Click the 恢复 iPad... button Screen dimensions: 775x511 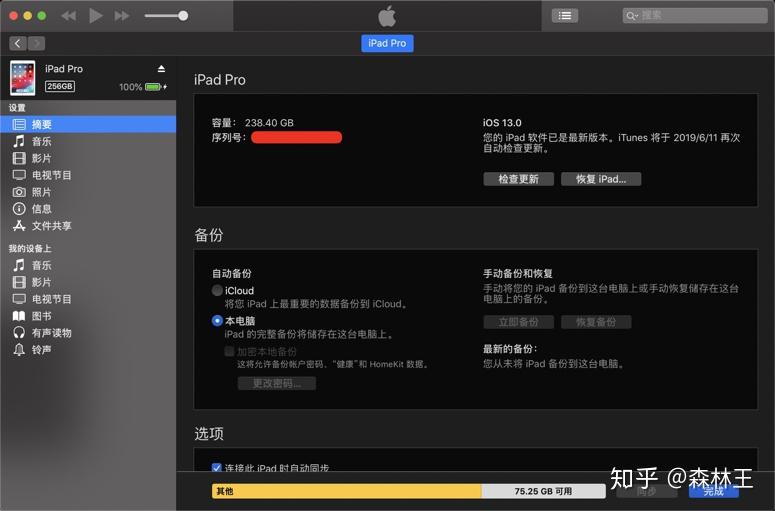coord(601,179)
